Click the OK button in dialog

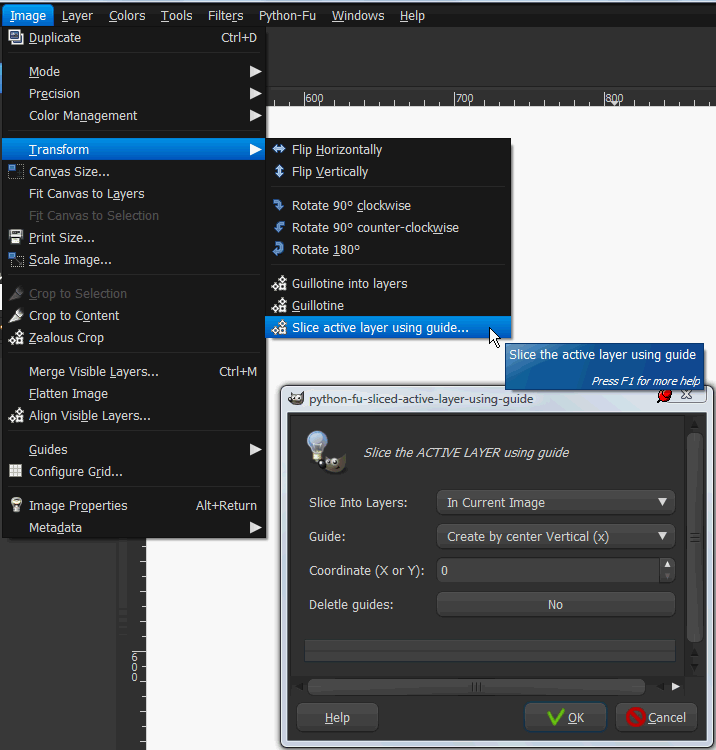tap(565, 717)
